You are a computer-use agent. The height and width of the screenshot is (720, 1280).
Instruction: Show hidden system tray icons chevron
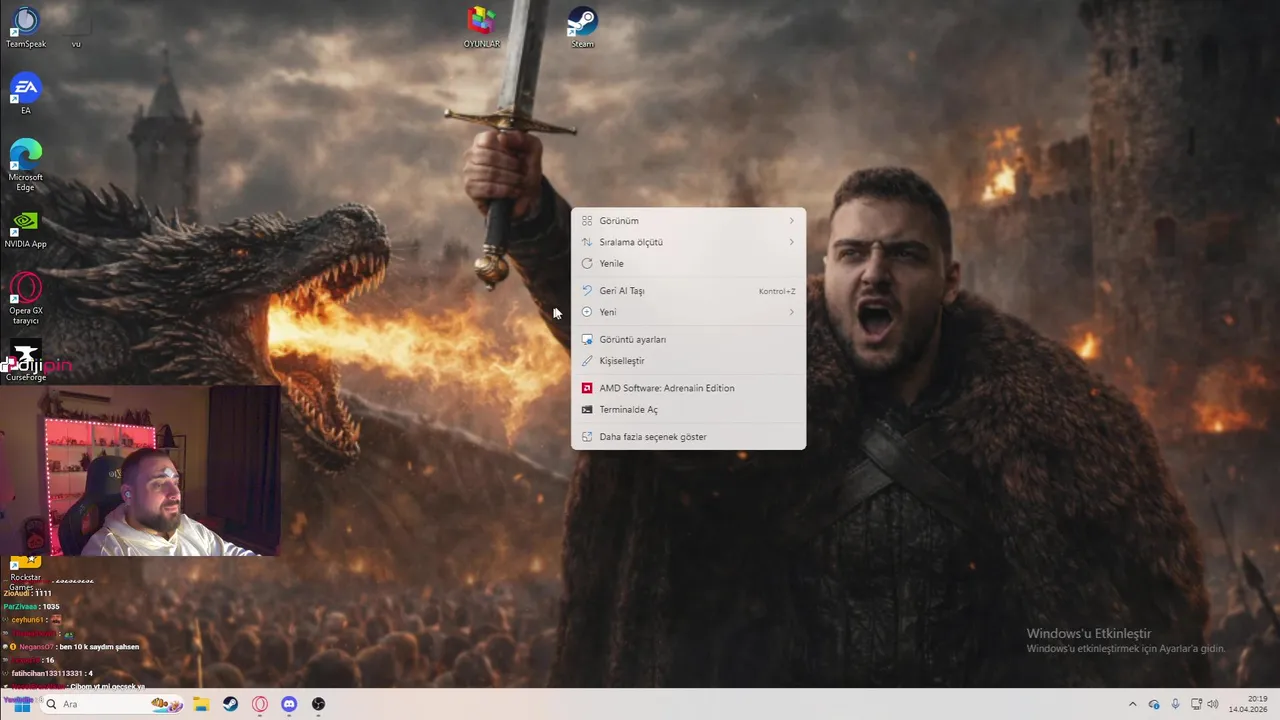coord(1132,704)
